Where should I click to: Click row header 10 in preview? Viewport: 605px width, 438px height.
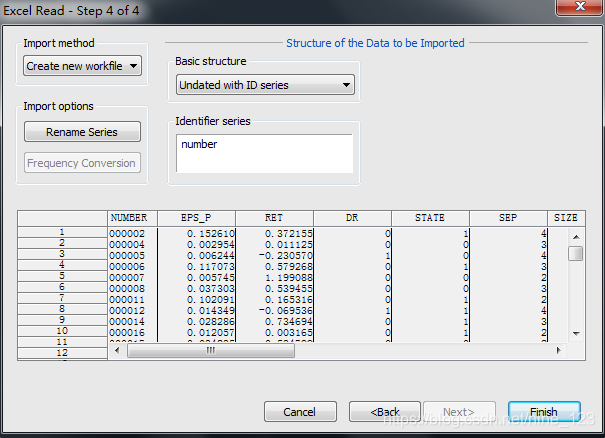tap(62, 331)
